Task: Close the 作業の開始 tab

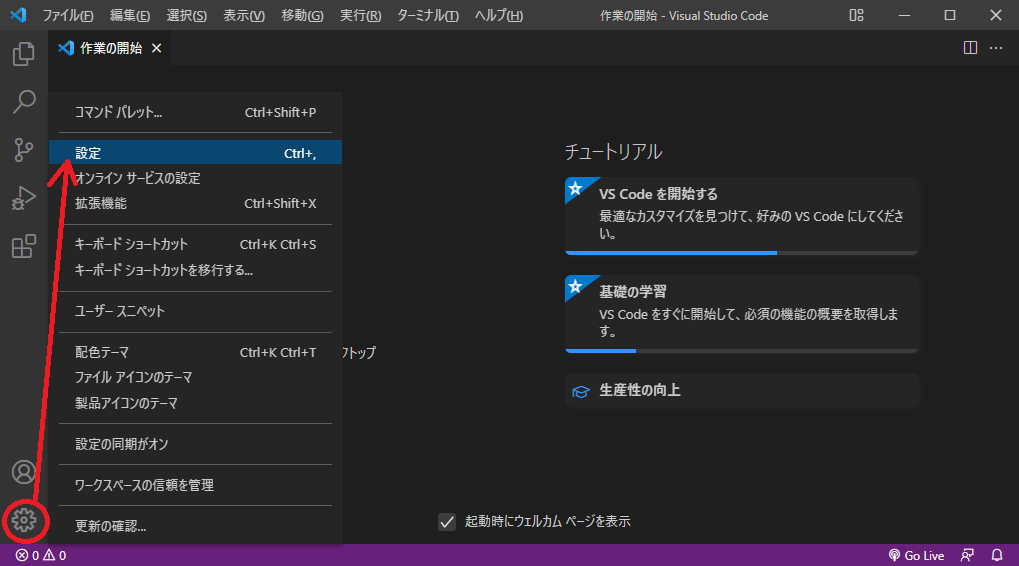Action: point(157,48)
